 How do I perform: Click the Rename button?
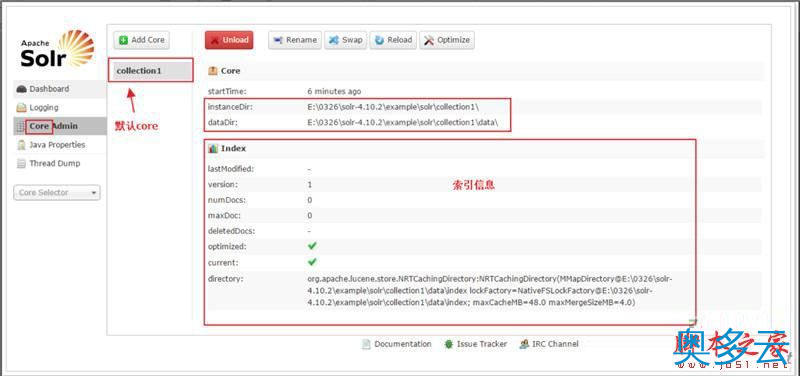pyautogui.click(x=295, y=40)
